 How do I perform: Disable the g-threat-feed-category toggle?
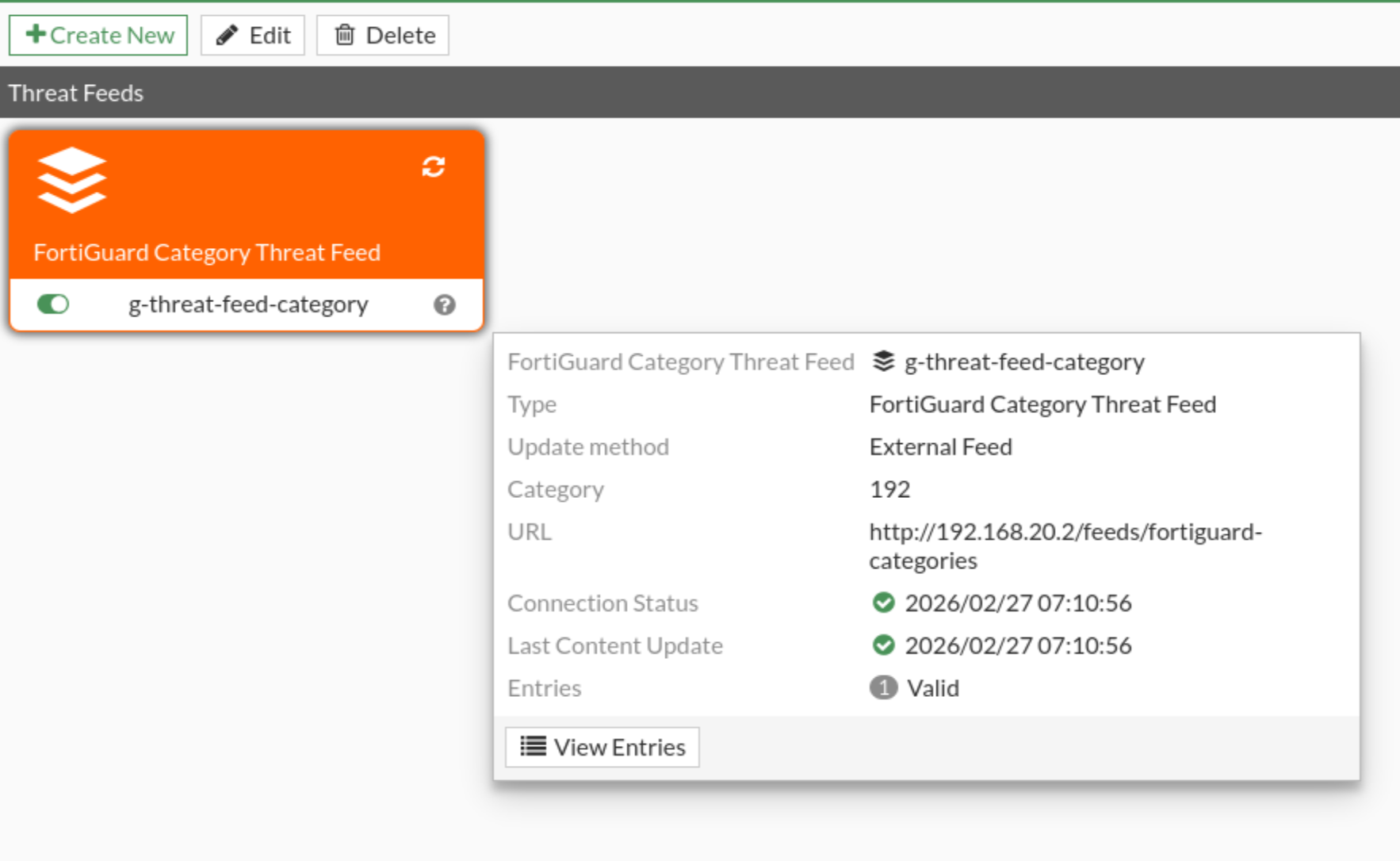pos(53,304)
